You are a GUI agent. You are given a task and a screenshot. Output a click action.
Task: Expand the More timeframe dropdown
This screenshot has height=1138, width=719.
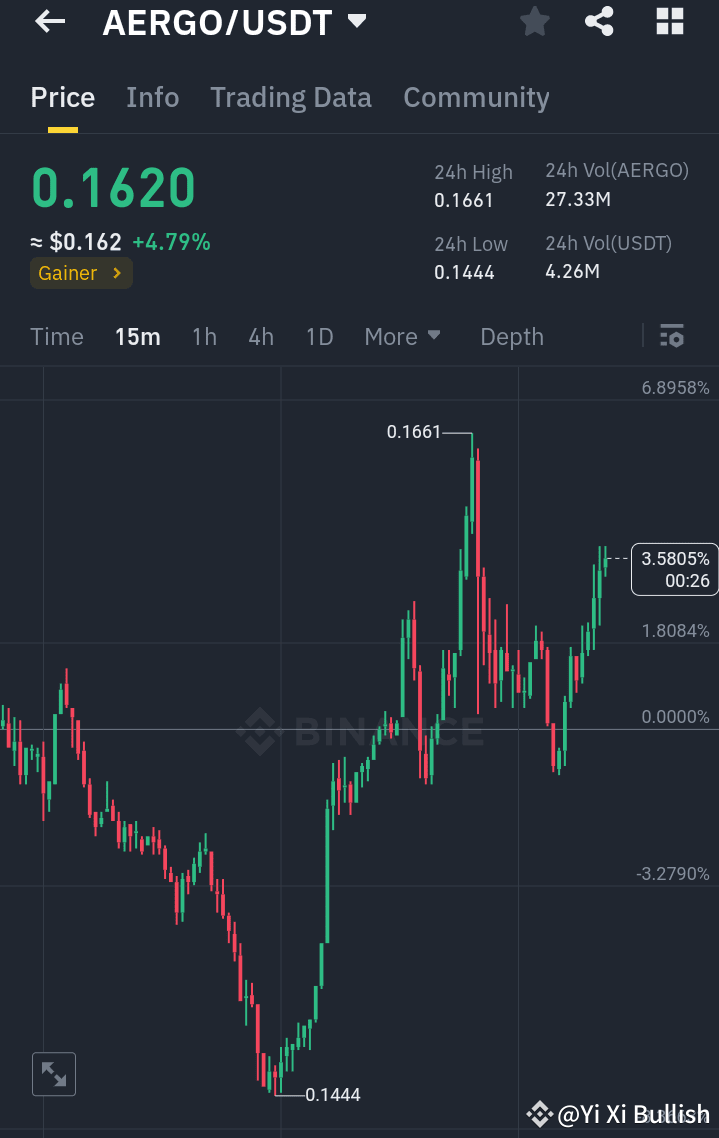pyautogui.click(x=402, y=337)
